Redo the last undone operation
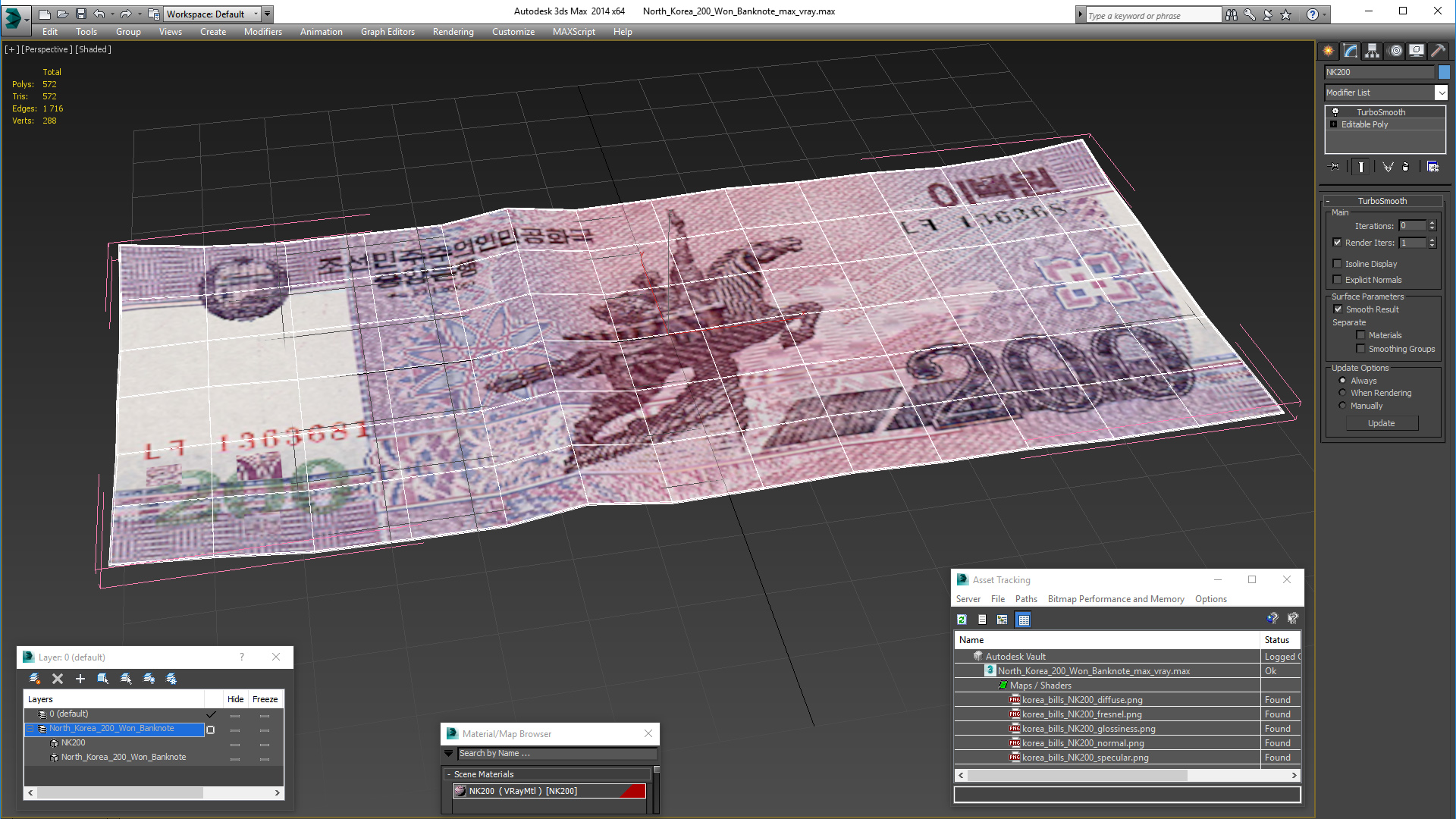The width and height of the screenshot is (1456, 819). 126,14
